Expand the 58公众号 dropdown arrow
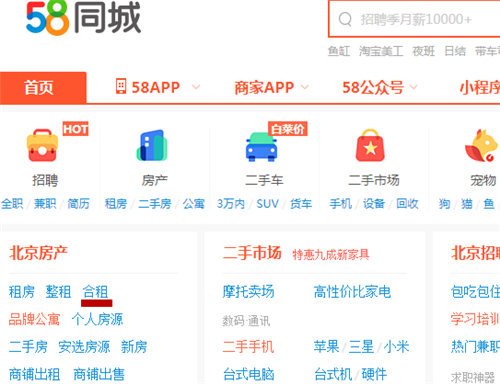 coord(413,87)
